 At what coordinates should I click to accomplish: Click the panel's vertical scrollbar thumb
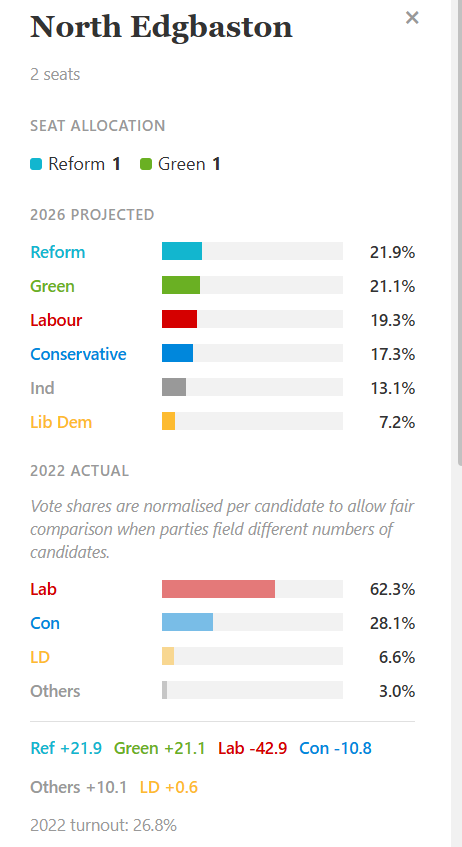click(459, 232)
